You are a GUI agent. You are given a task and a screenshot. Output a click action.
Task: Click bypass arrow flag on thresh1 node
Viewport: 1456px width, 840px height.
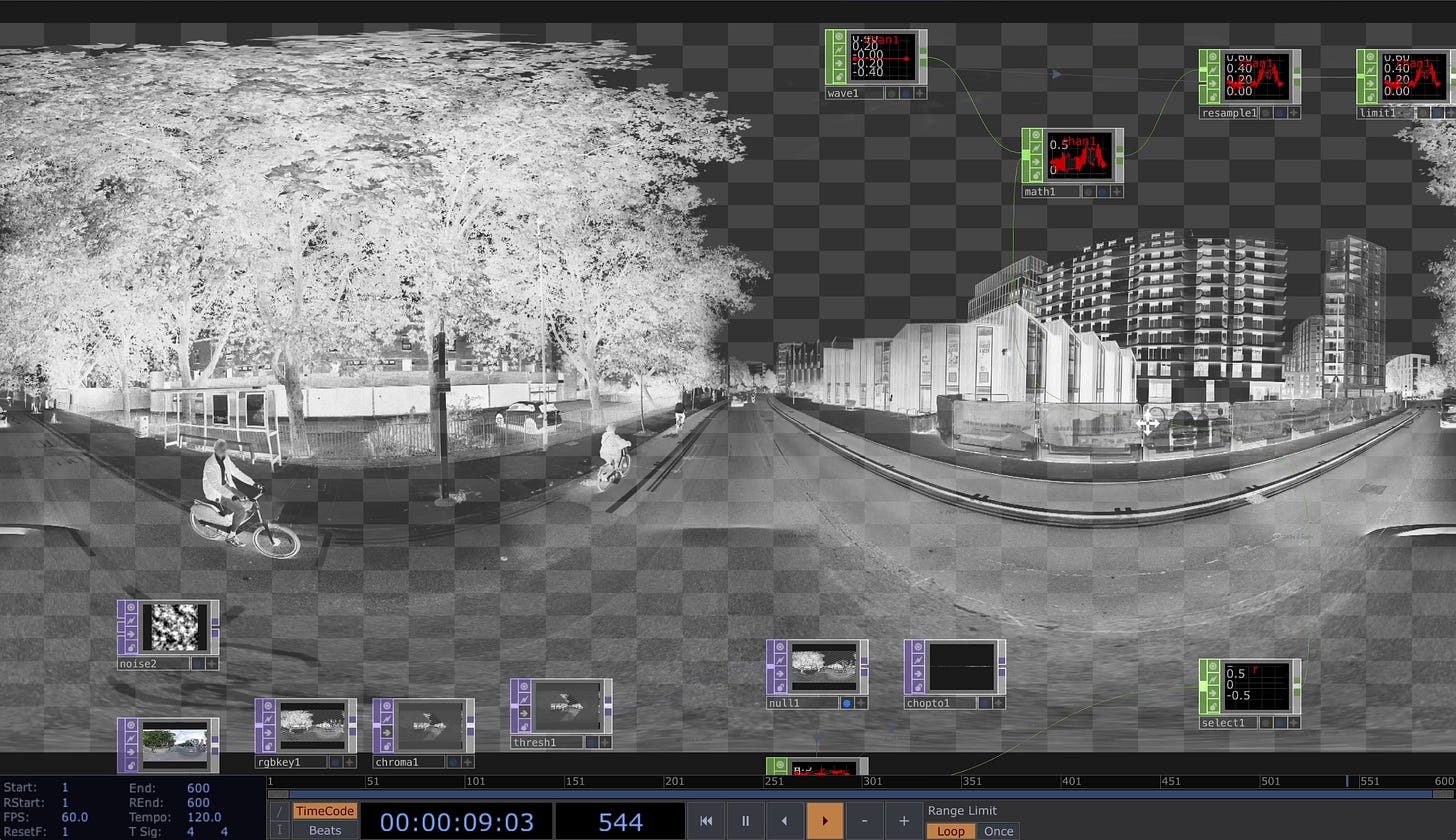[x=524, y=713]
